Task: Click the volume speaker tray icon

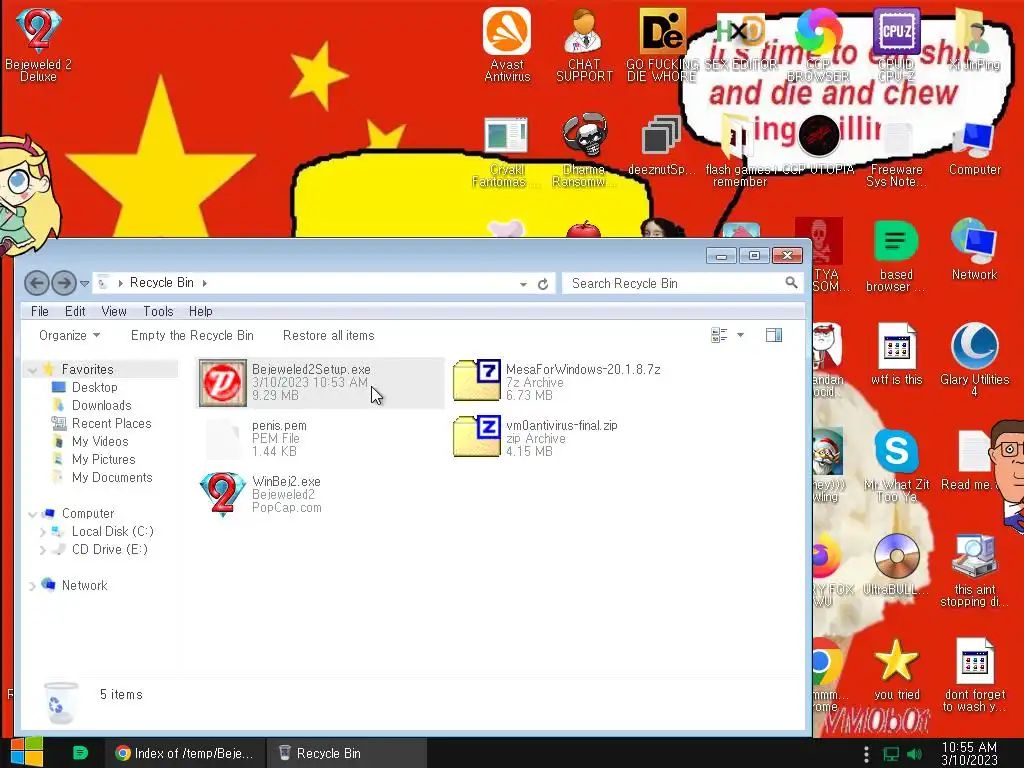Action: pyautogui.click(x=914, y=754)
